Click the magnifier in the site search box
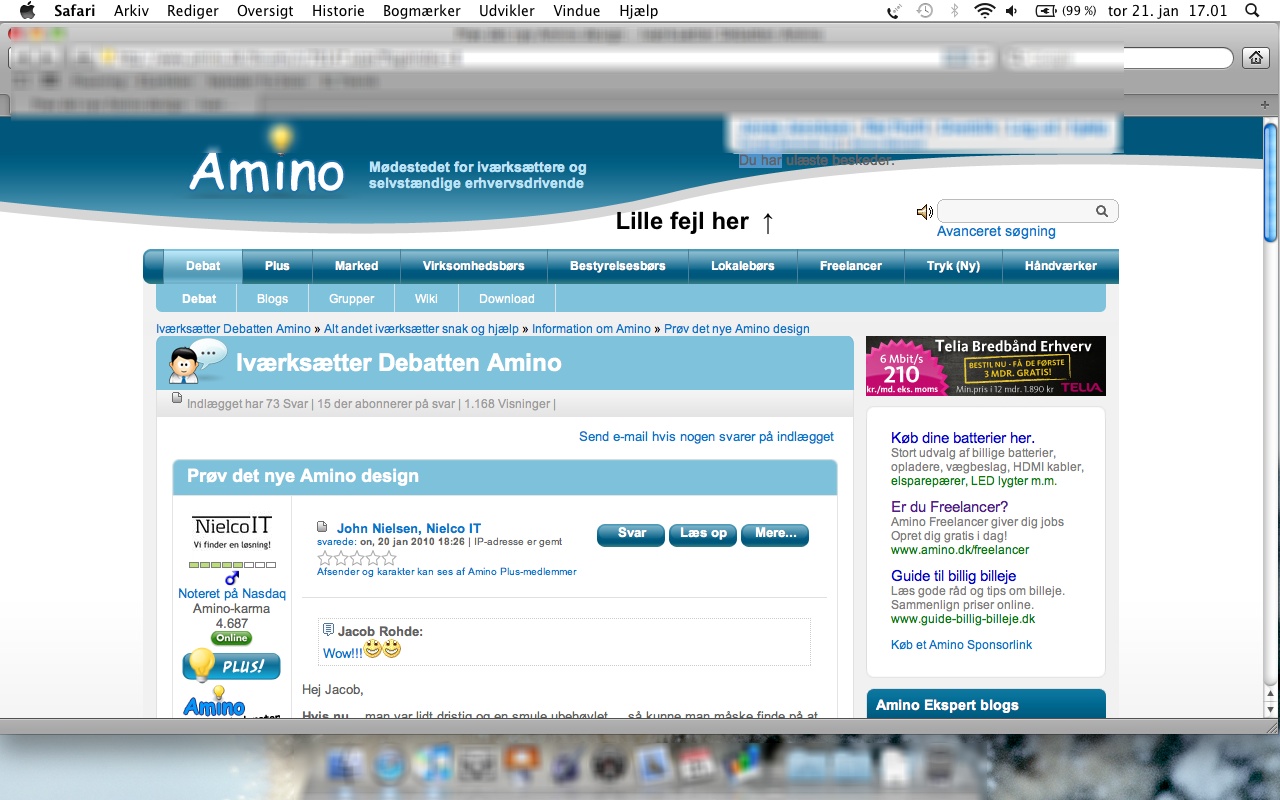 pyautogui.click(x=1102, y=211)
